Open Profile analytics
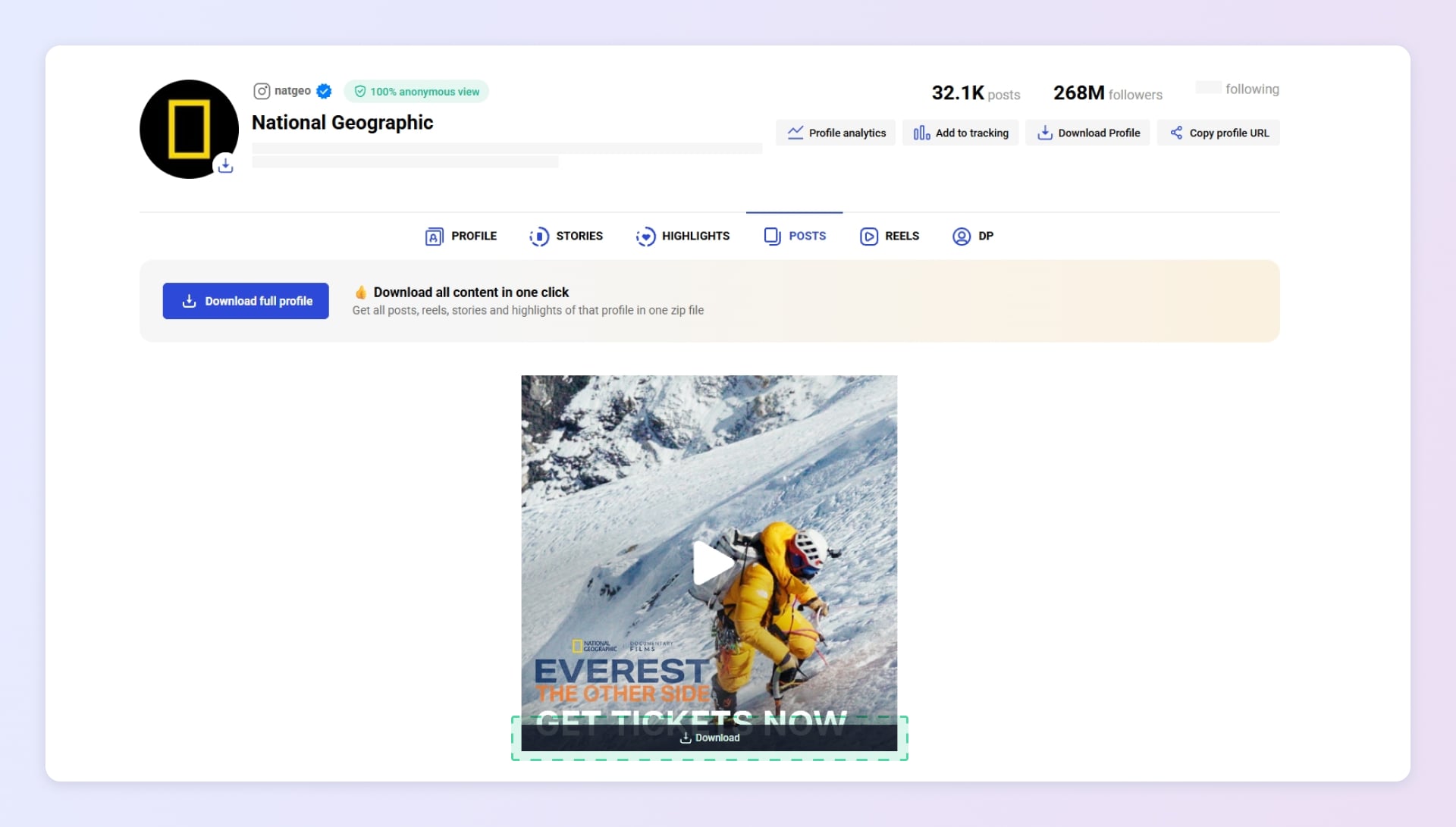1456x827 pixels. pos(836,133)
